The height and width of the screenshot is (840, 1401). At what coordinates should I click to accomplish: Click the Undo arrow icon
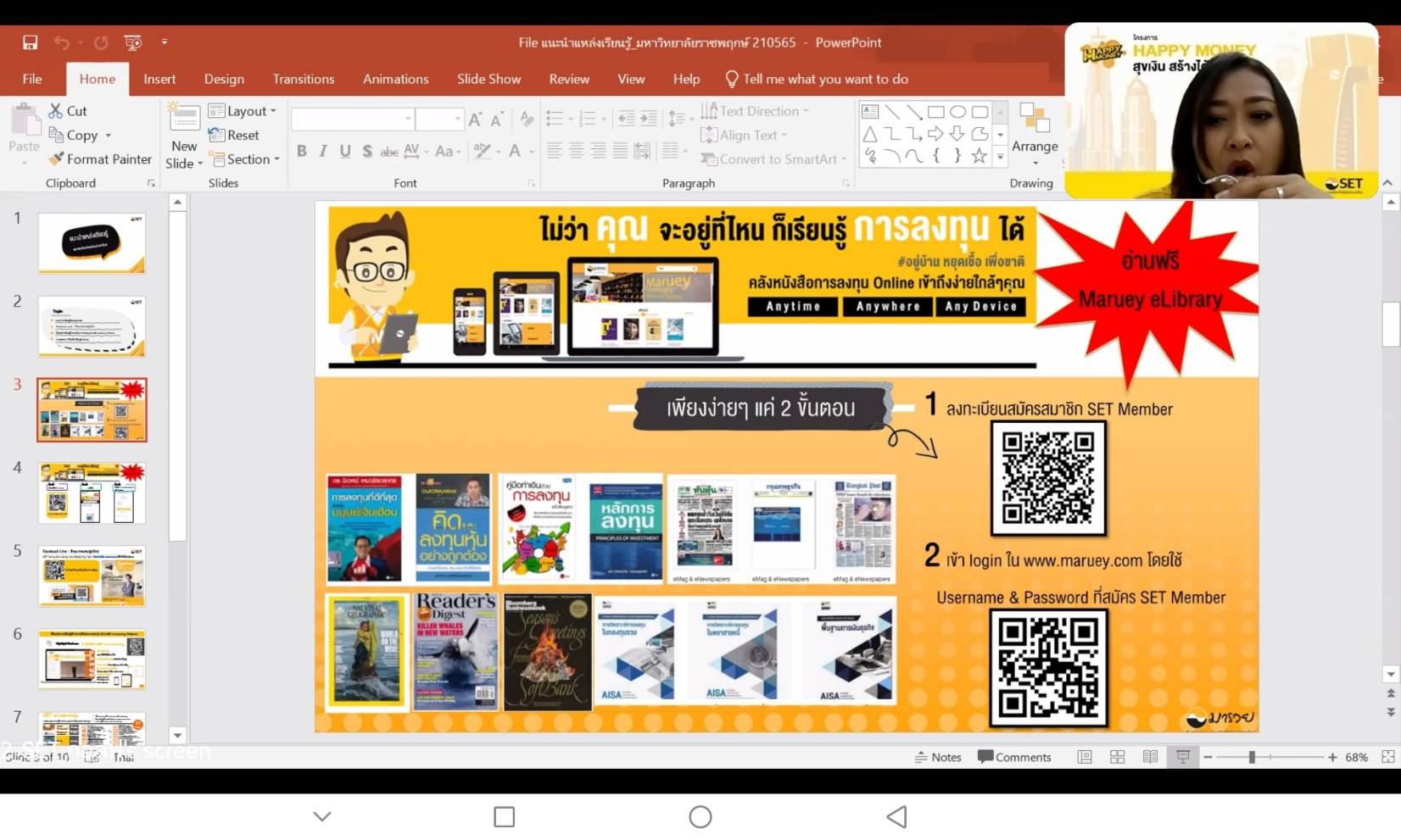tap(62, 42)
